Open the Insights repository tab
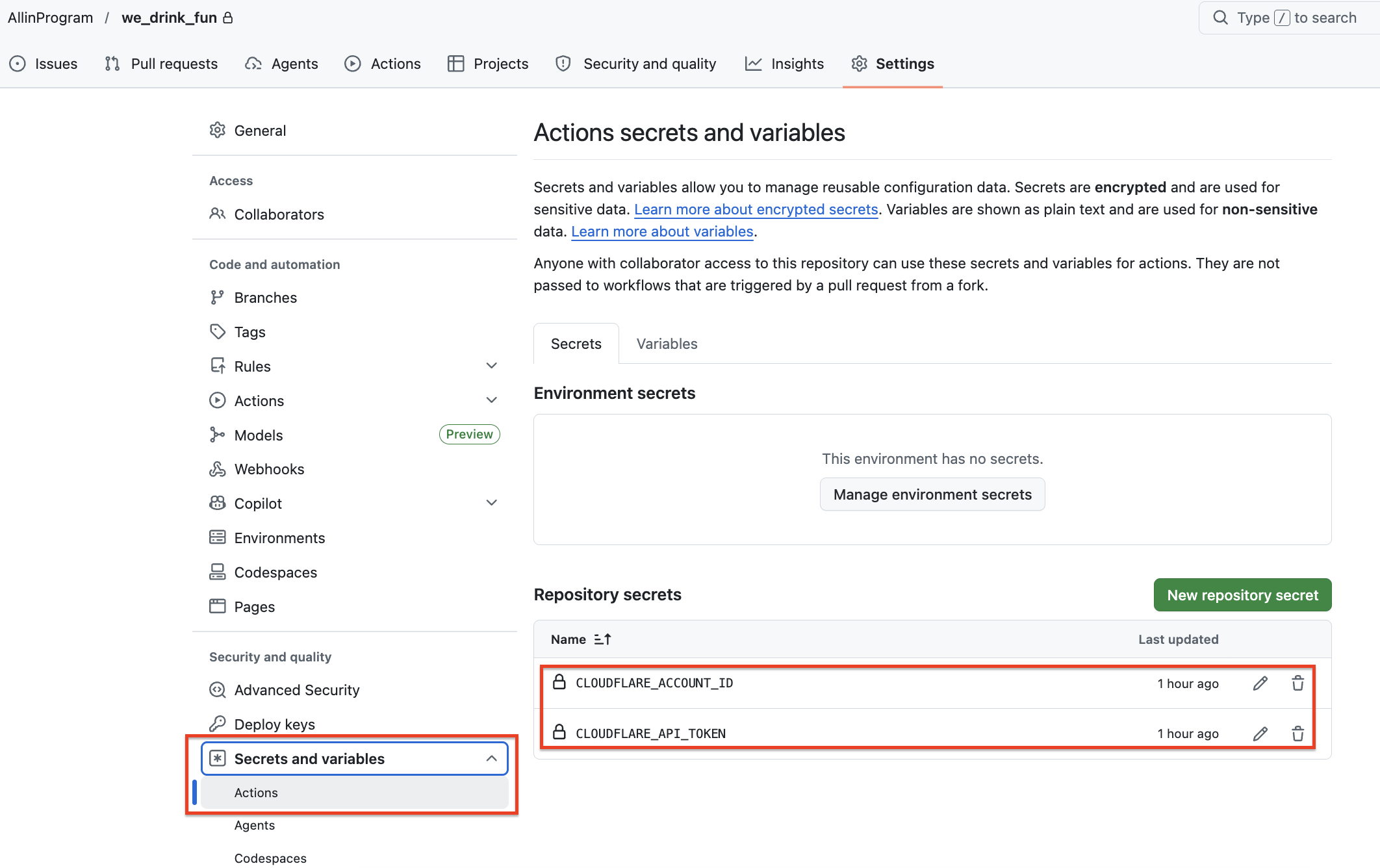Viewport: 1380px width, 868px height. tap(784, 64)
